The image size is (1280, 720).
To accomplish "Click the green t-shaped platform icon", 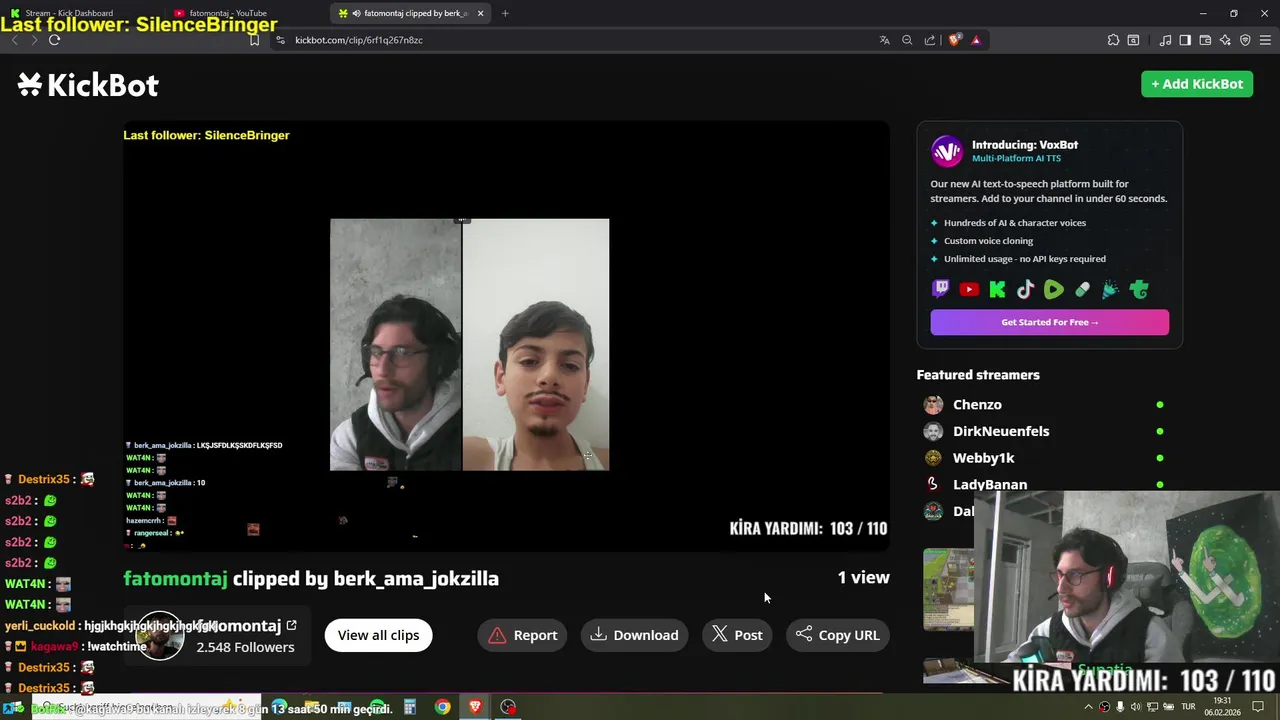I will tap(1139, 290).
